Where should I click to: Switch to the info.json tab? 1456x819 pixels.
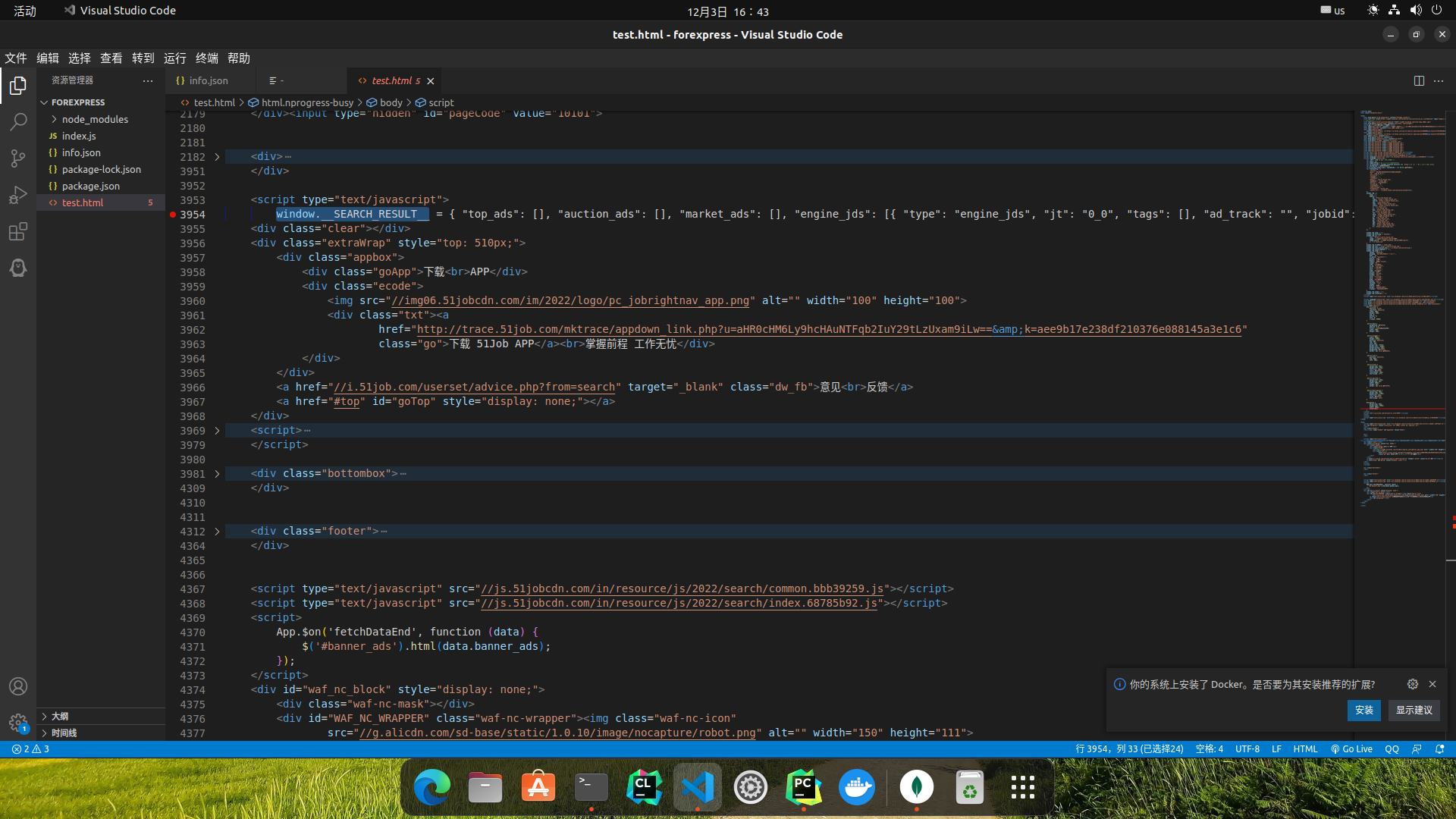[212, 80]
